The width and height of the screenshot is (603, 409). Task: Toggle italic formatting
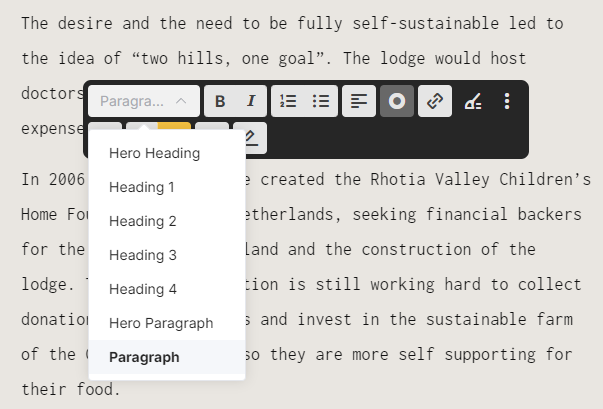tap(251, 101)
